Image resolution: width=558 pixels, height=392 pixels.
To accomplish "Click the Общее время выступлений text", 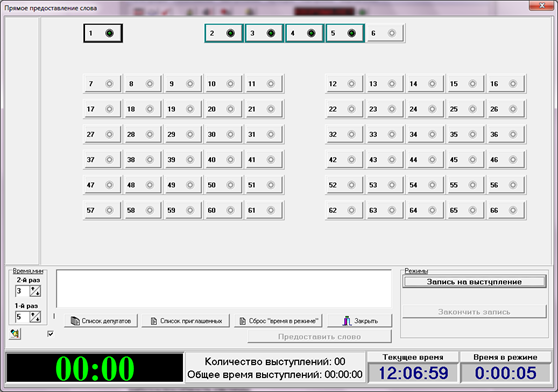I will pyautogui.click(x=275, y=375).
